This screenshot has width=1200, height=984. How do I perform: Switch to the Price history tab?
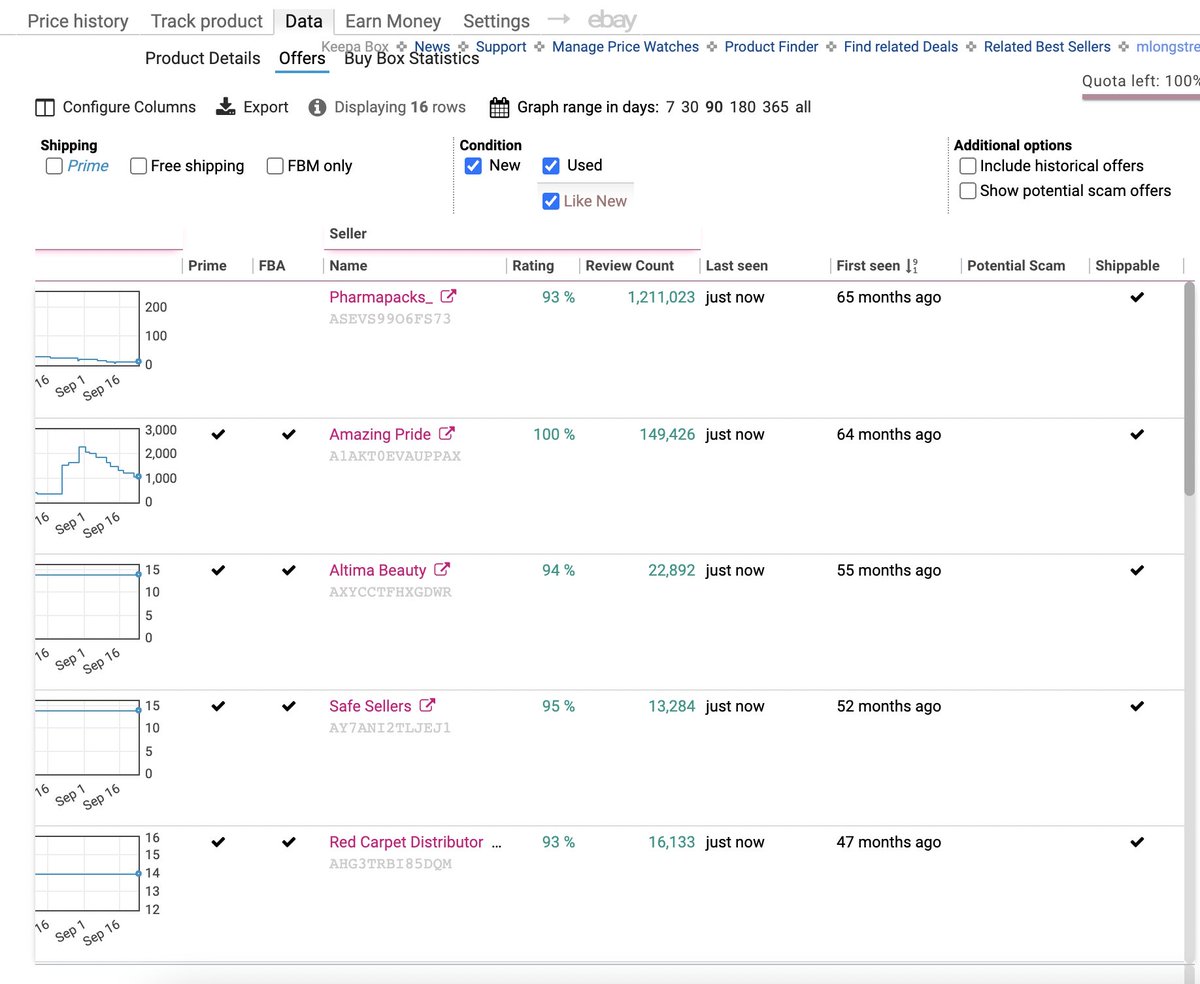click(x=78, y=21)
